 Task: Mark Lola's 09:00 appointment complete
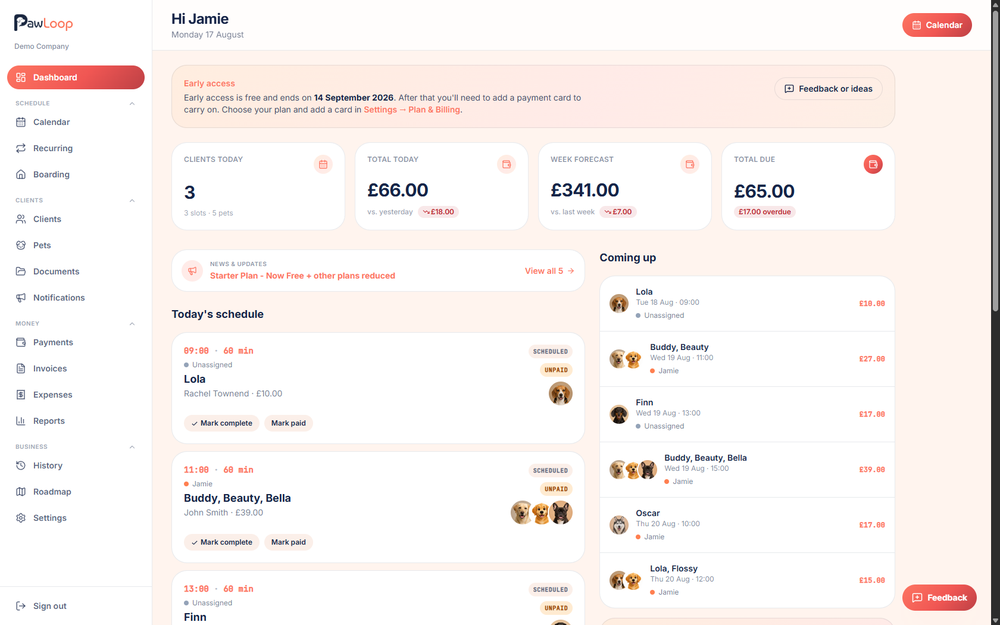pyautogui.click(x=221, y=423)
